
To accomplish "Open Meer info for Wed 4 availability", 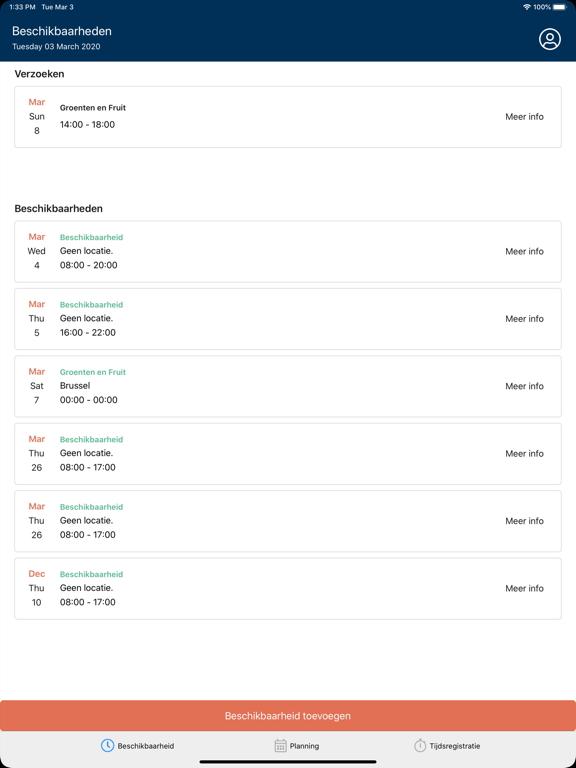I will point(524,251).
